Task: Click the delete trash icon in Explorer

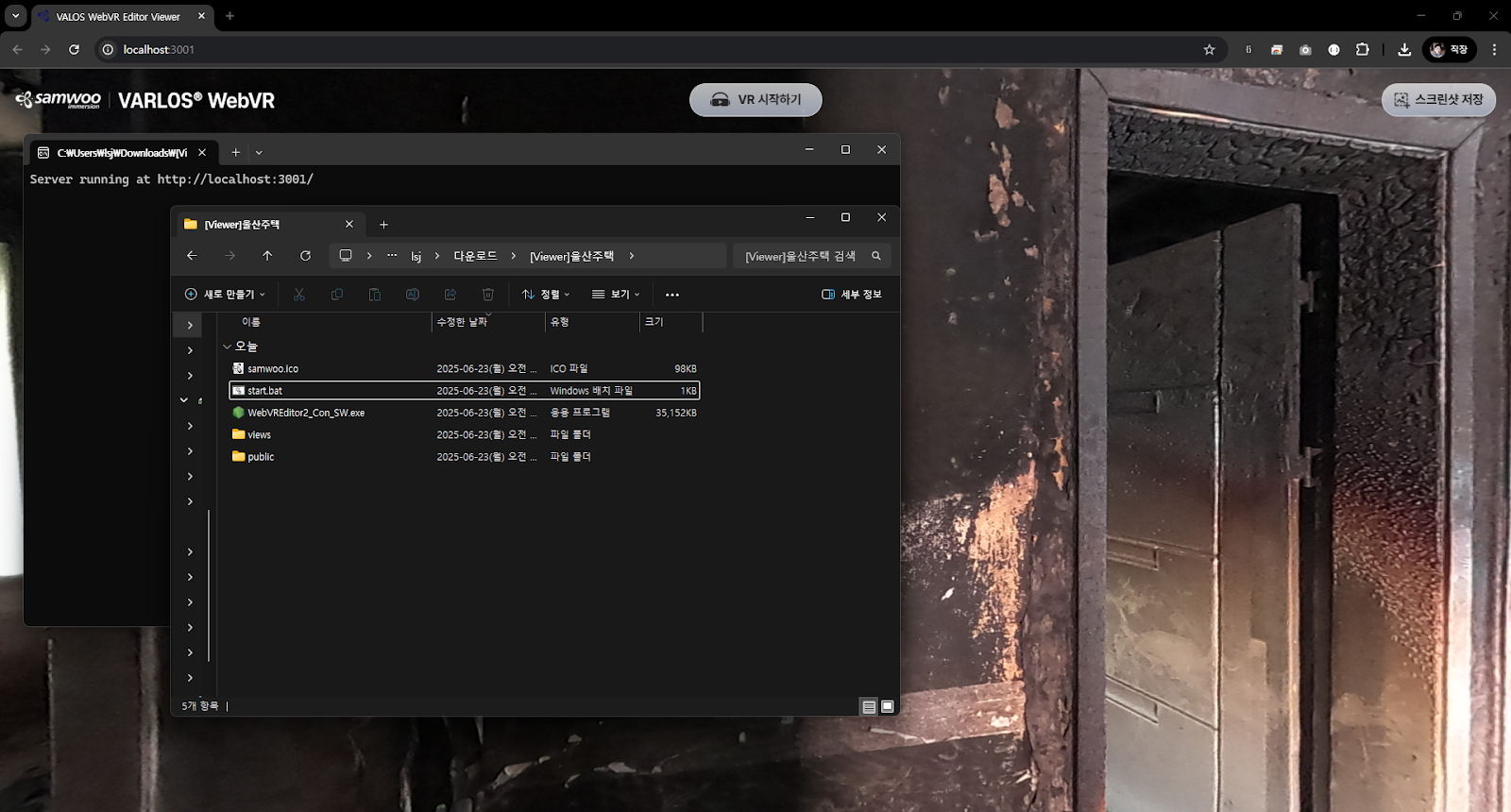Action: pyautogui.click(x=488, y=295)
